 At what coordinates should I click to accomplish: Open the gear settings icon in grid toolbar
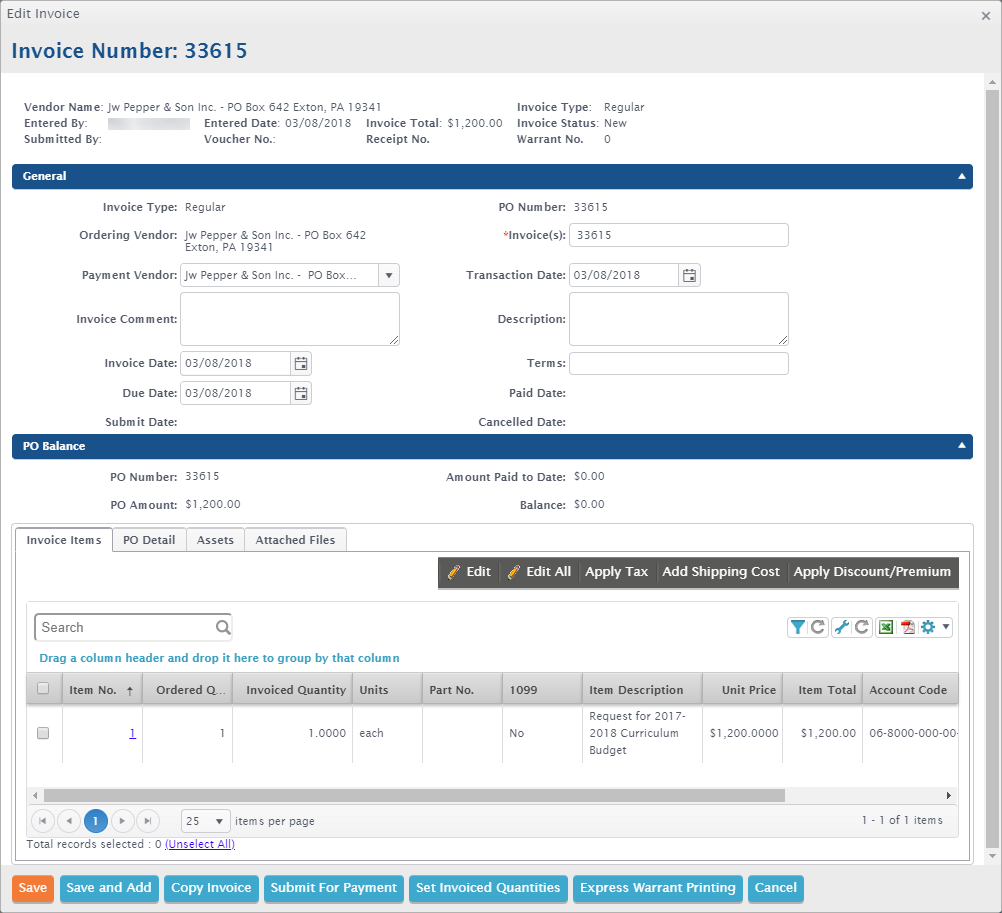tap(929, 627)
